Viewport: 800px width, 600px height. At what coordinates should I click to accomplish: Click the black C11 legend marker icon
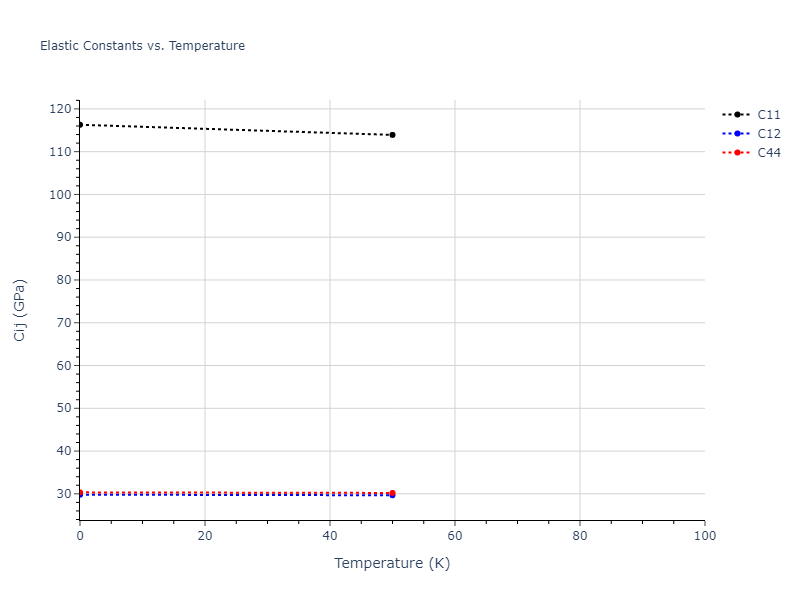click(x=737, y=114)
